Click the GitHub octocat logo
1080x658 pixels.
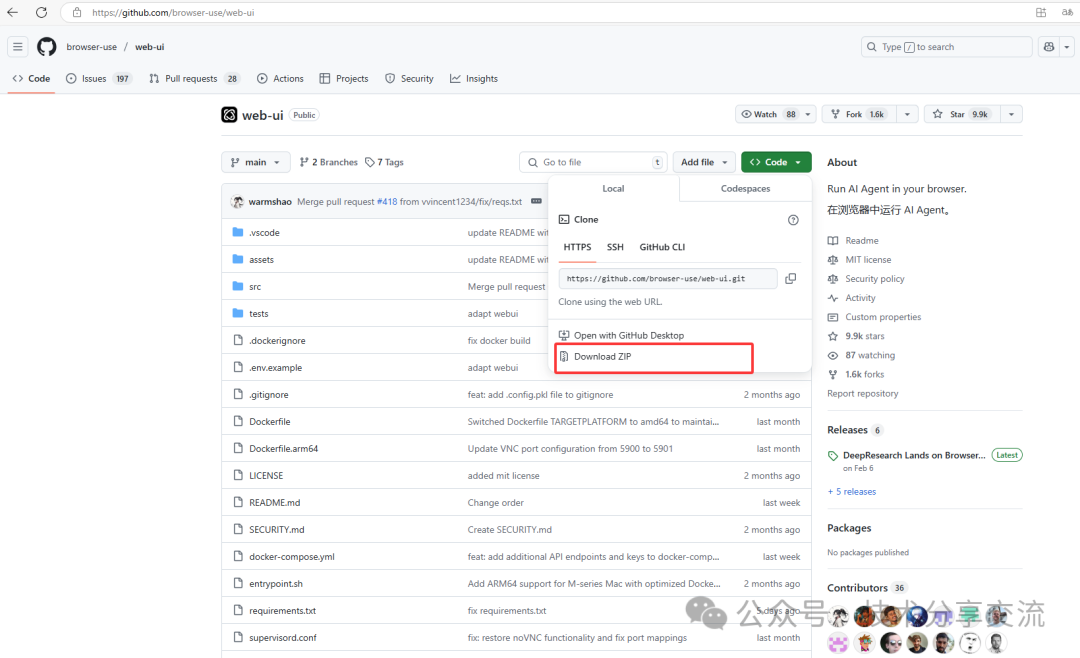click(x=47, y=47)
